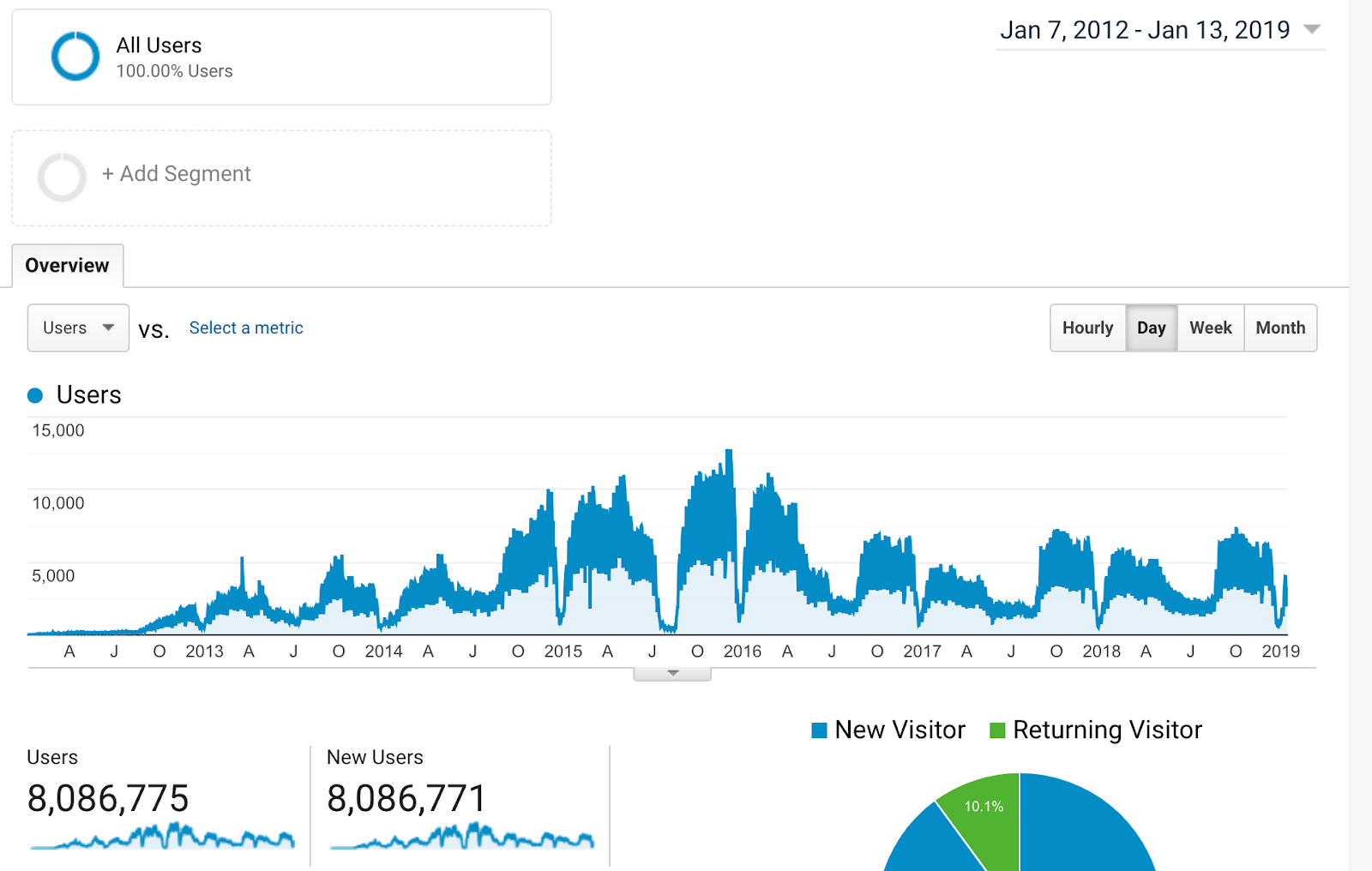This screenshot has height=871, width=1372.
Task: Click the 2014 label on the chart axis
Action: click(383, 652)
